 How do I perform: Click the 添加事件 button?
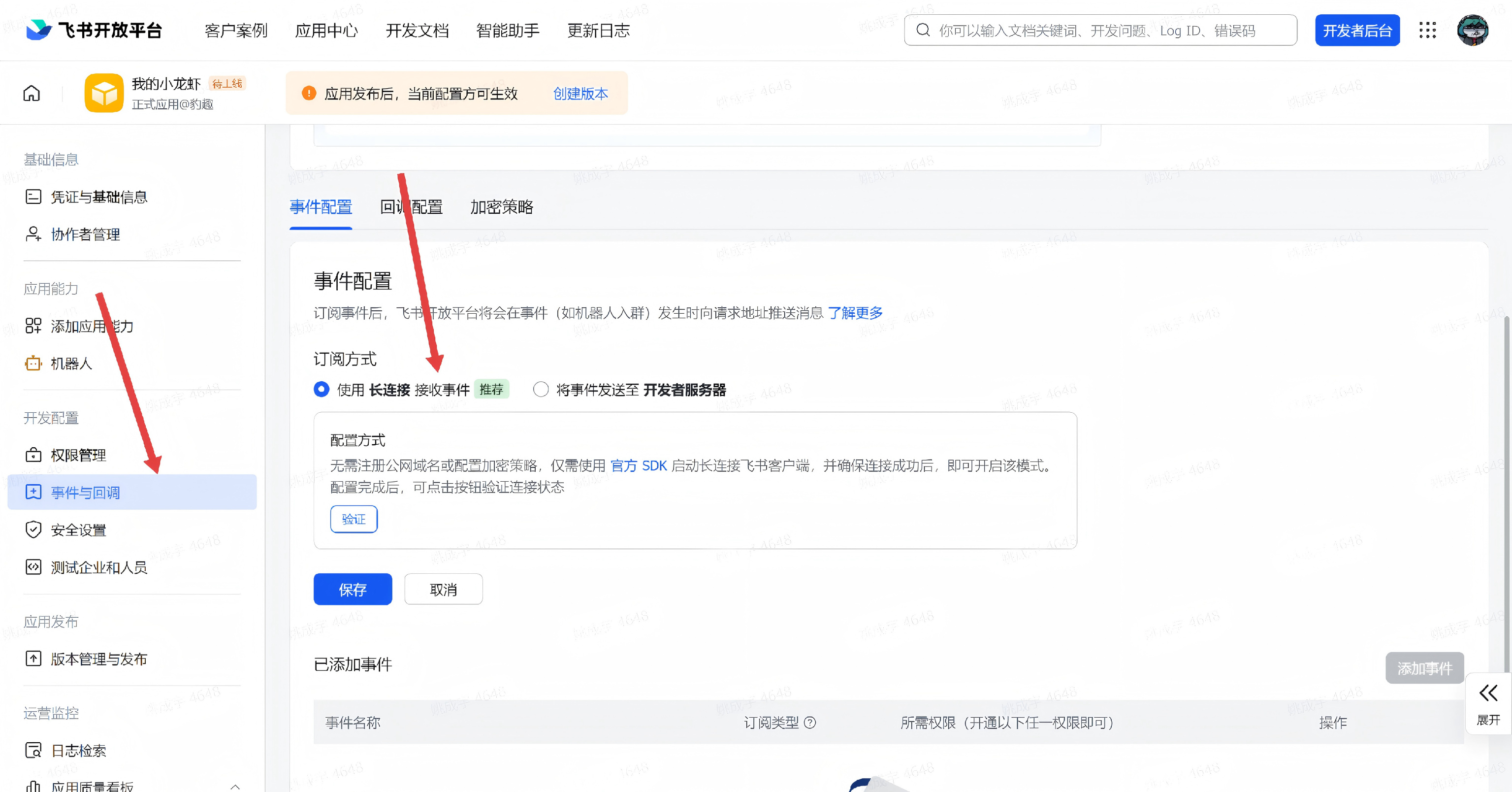(x=1424, y=668)
